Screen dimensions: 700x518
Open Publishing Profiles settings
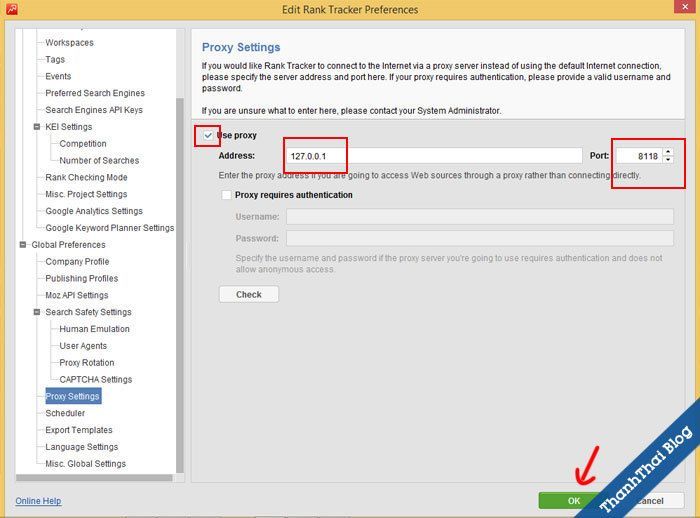(x=82, y=278)
